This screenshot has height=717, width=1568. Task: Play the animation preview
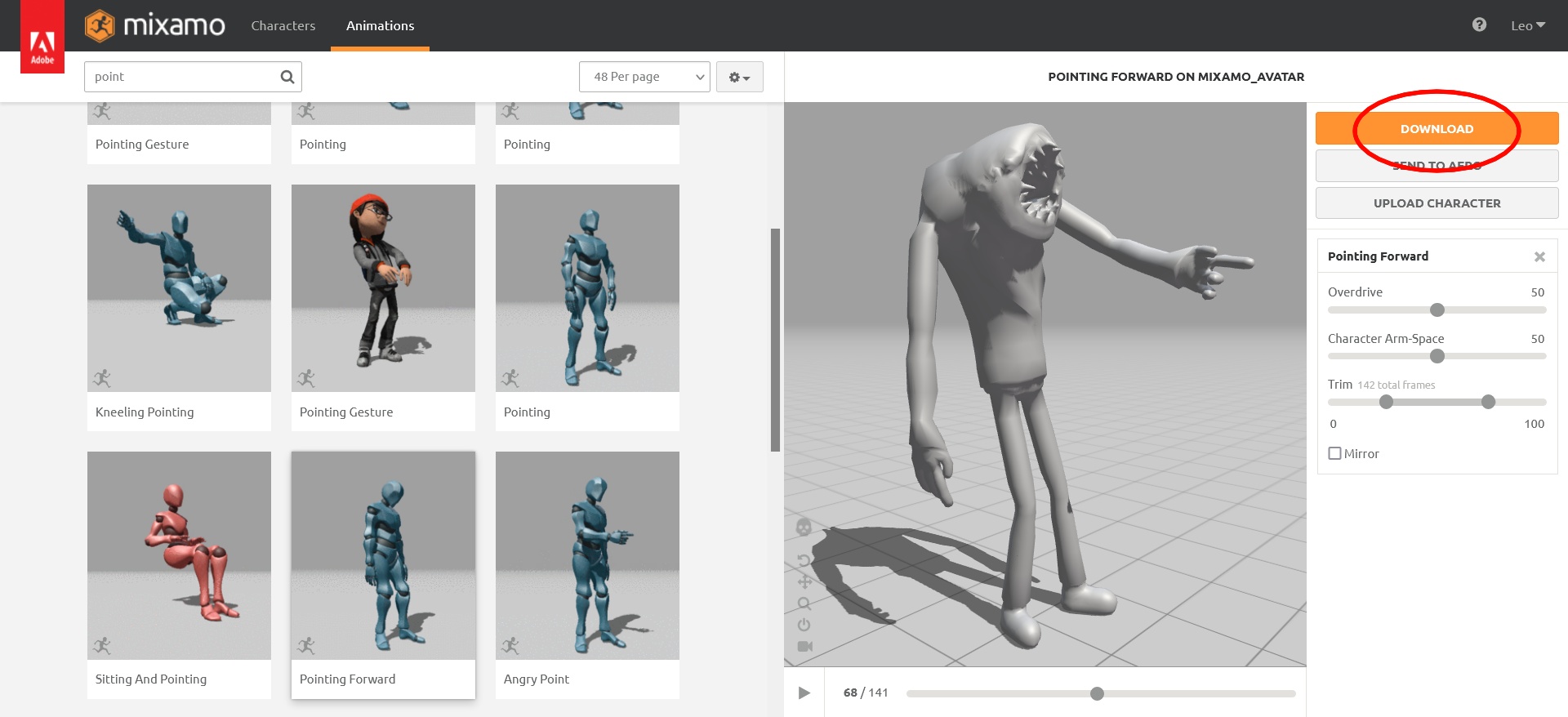[804, 693]
